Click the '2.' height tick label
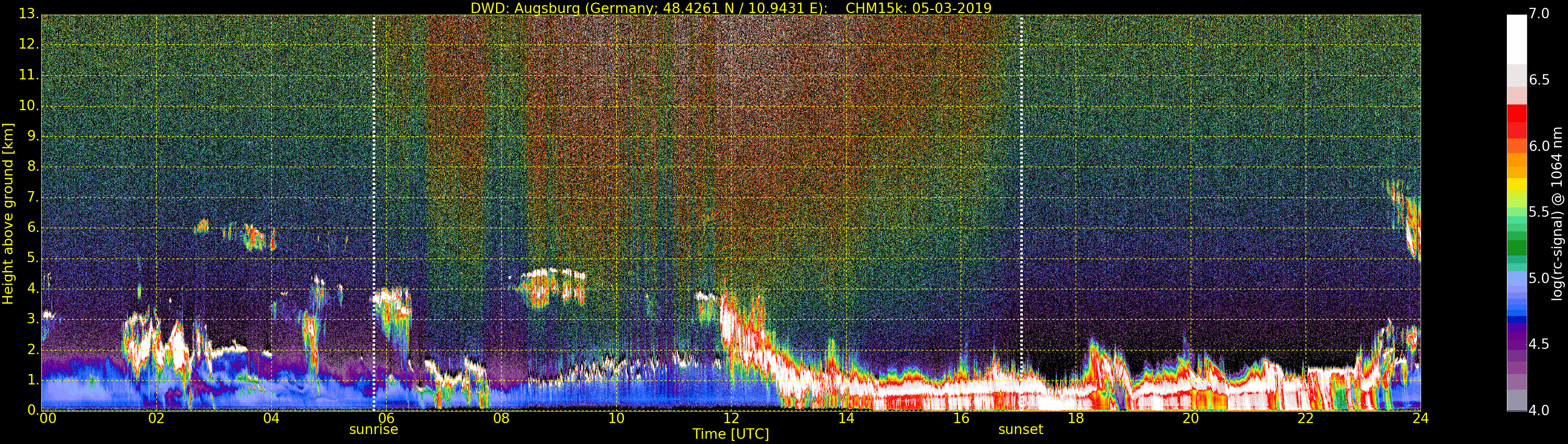 coord(33,350)
